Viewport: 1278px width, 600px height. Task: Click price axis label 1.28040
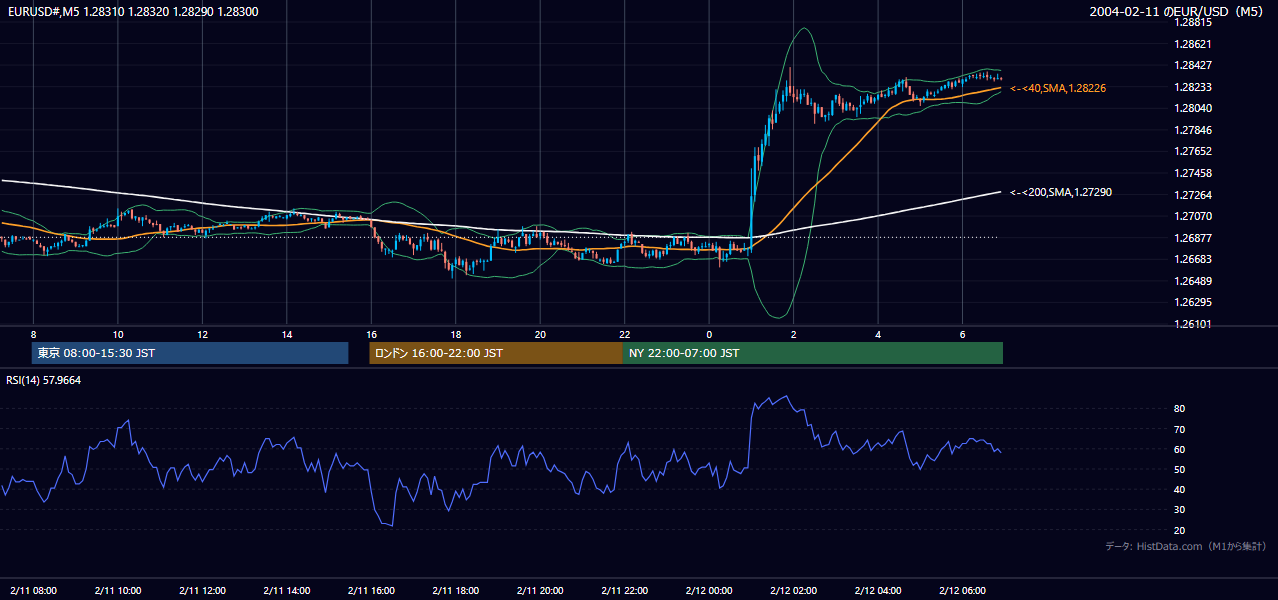coord(1192,108)
